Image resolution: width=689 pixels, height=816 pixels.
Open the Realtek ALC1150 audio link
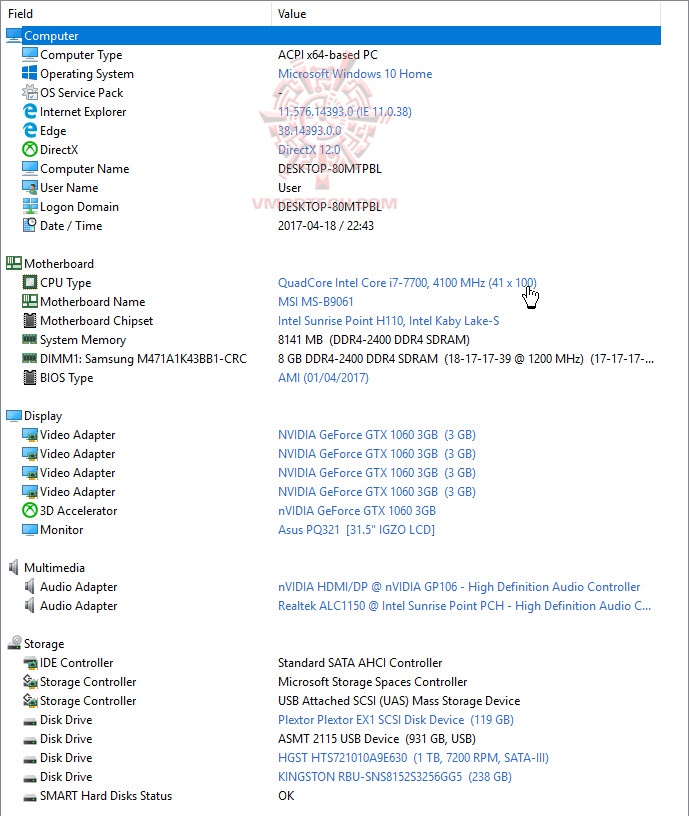point(464,606)
